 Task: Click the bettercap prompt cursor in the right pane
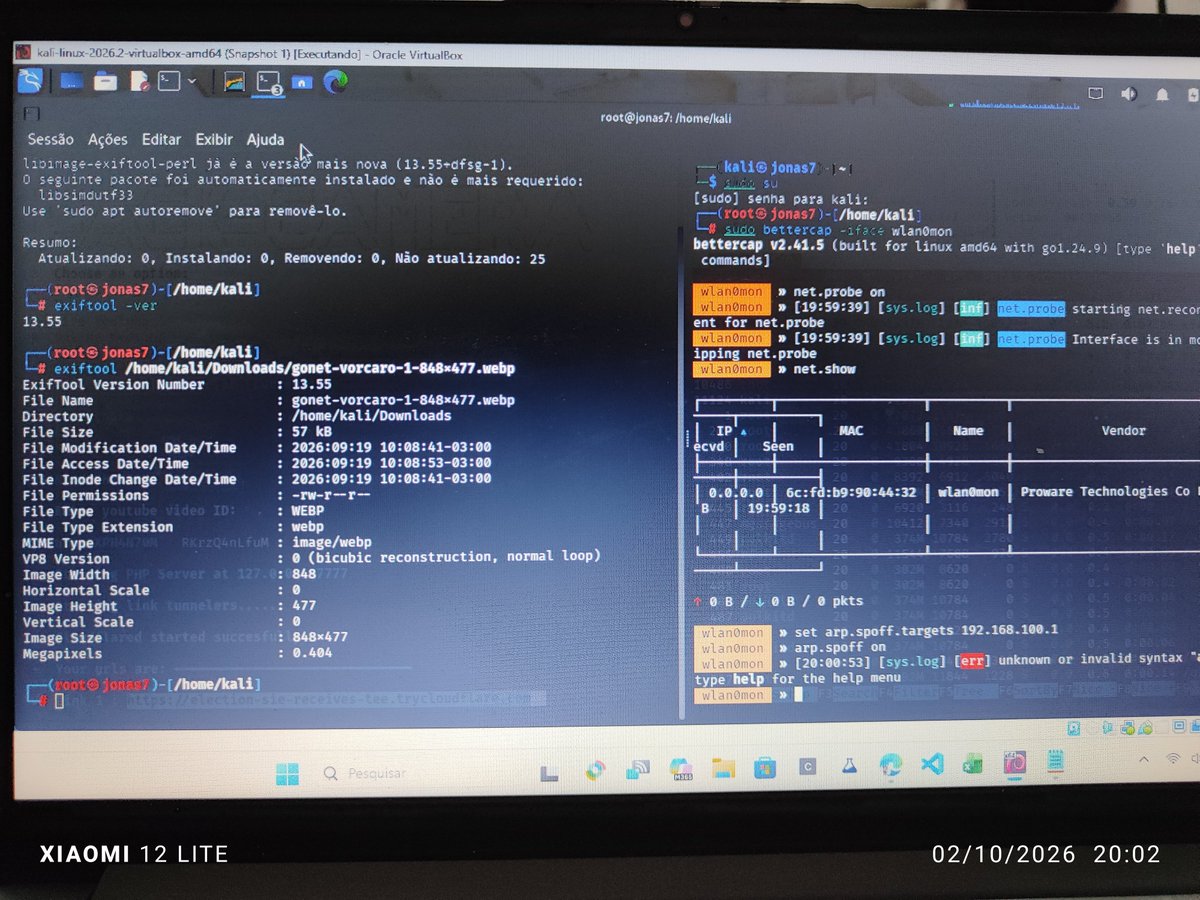798,694
